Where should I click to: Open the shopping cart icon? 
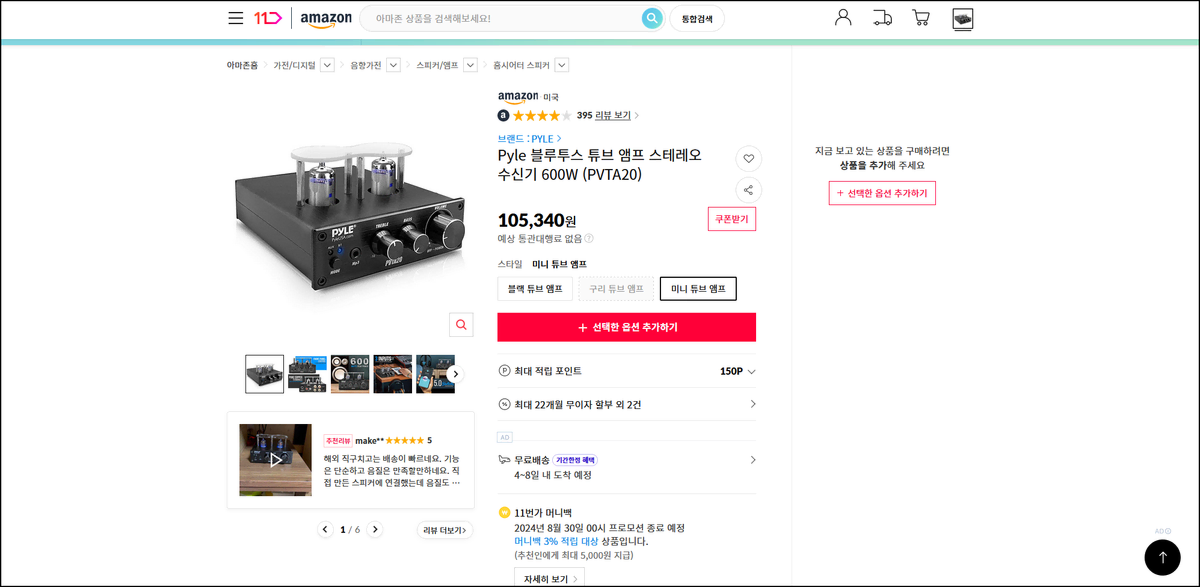coord(921,17)
